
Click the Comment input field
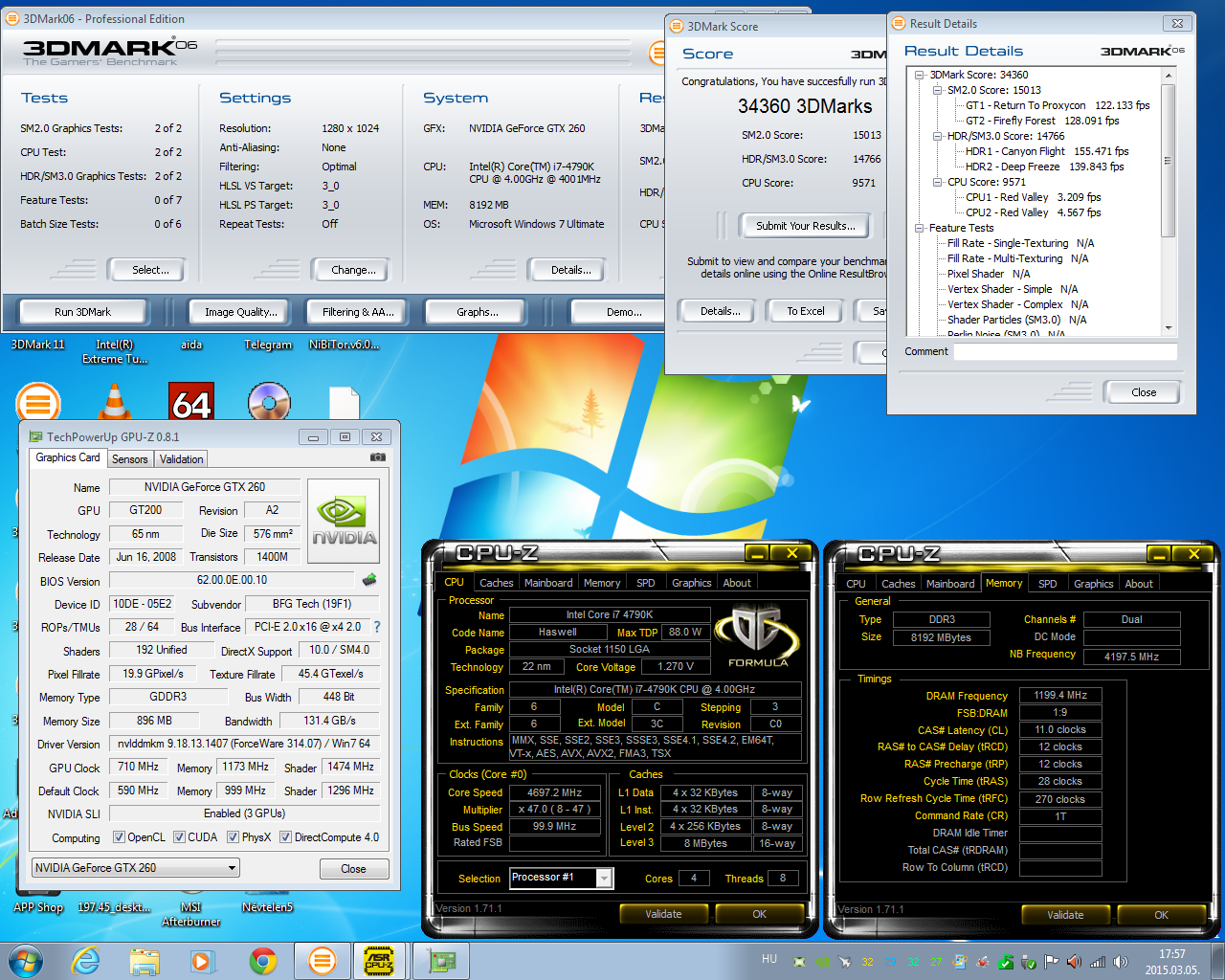1065,351
